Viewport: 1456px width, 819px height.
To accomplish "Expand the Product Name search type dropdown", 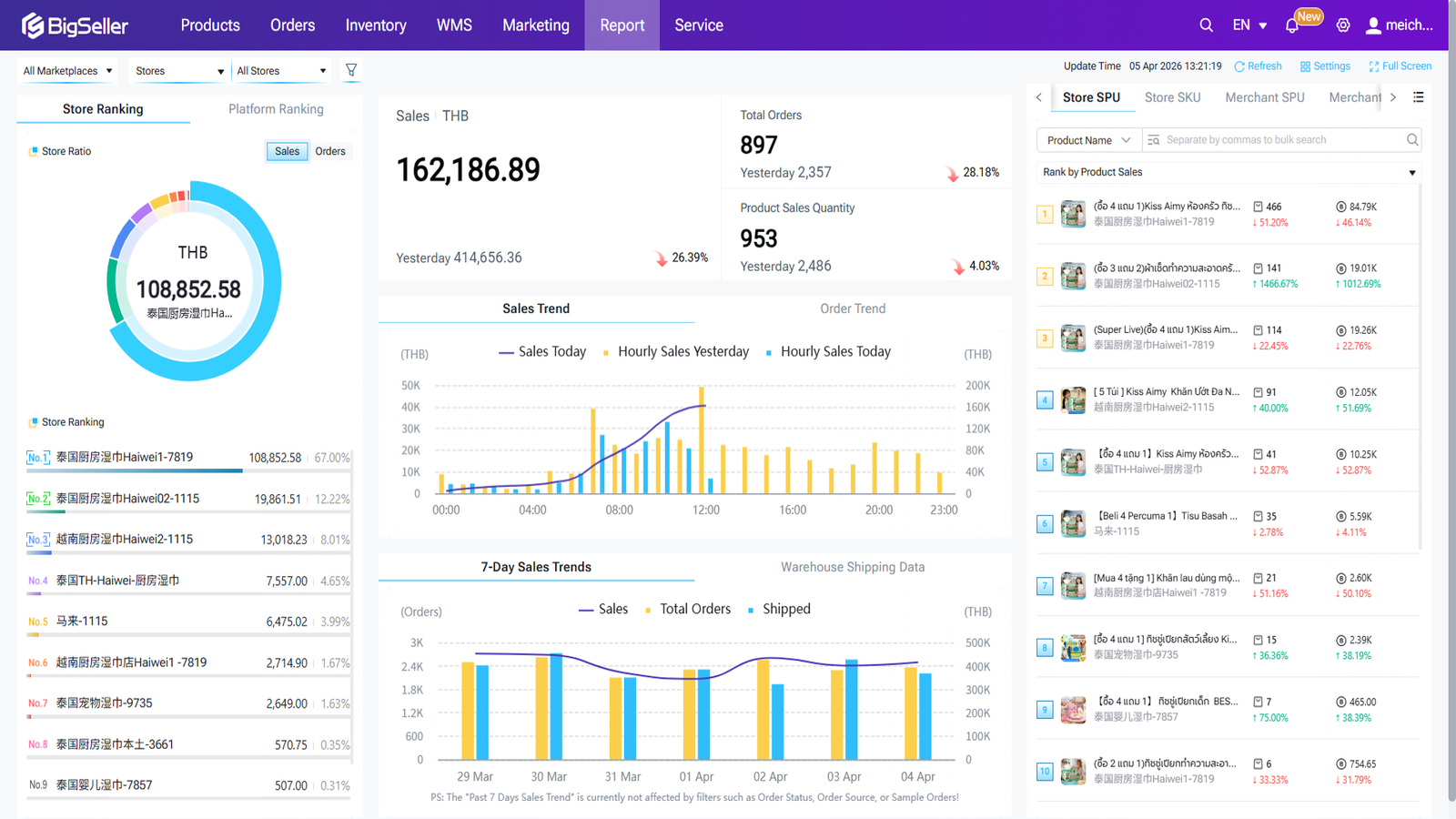I will pos(1087,140).
